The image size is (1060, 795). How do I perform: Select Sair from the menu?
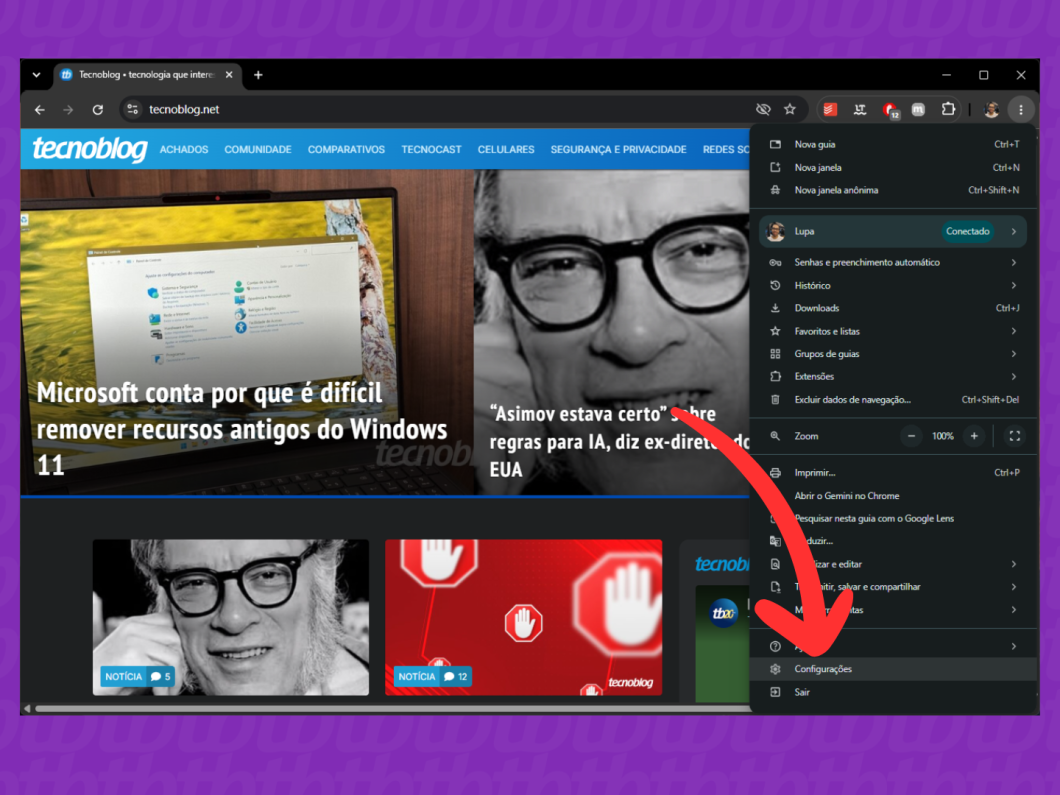click(x=894, y=692)
